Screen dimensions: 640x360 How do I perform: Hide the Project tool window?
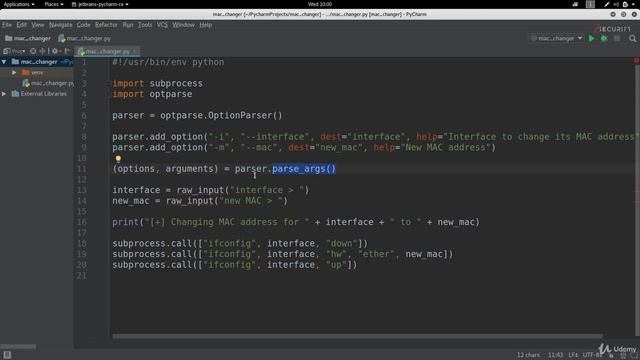67,51
